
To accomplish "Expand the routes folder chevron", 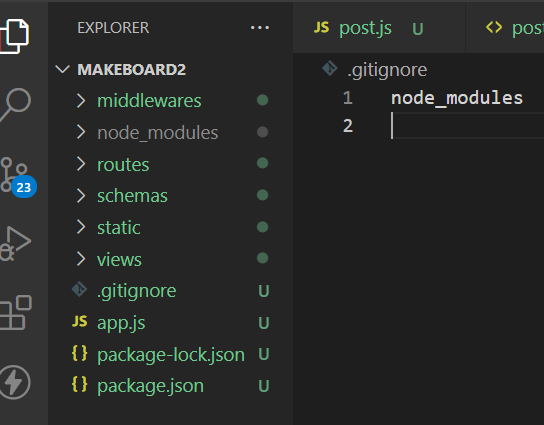I will point(81,164).
